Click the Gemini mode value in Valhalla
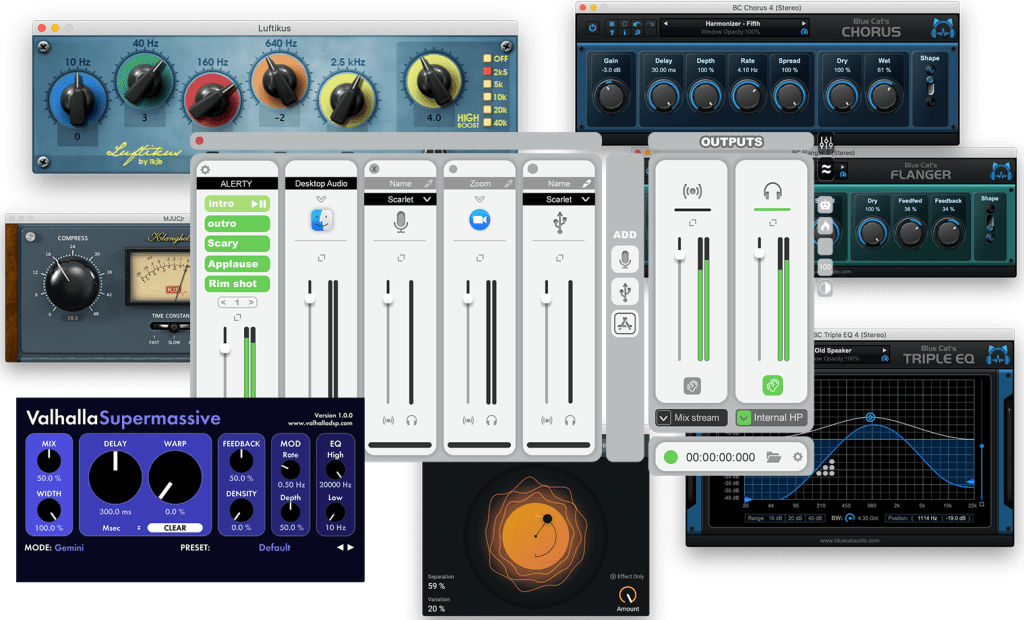Viewport: 1024px width, 620px height. [x=69, y=547]
